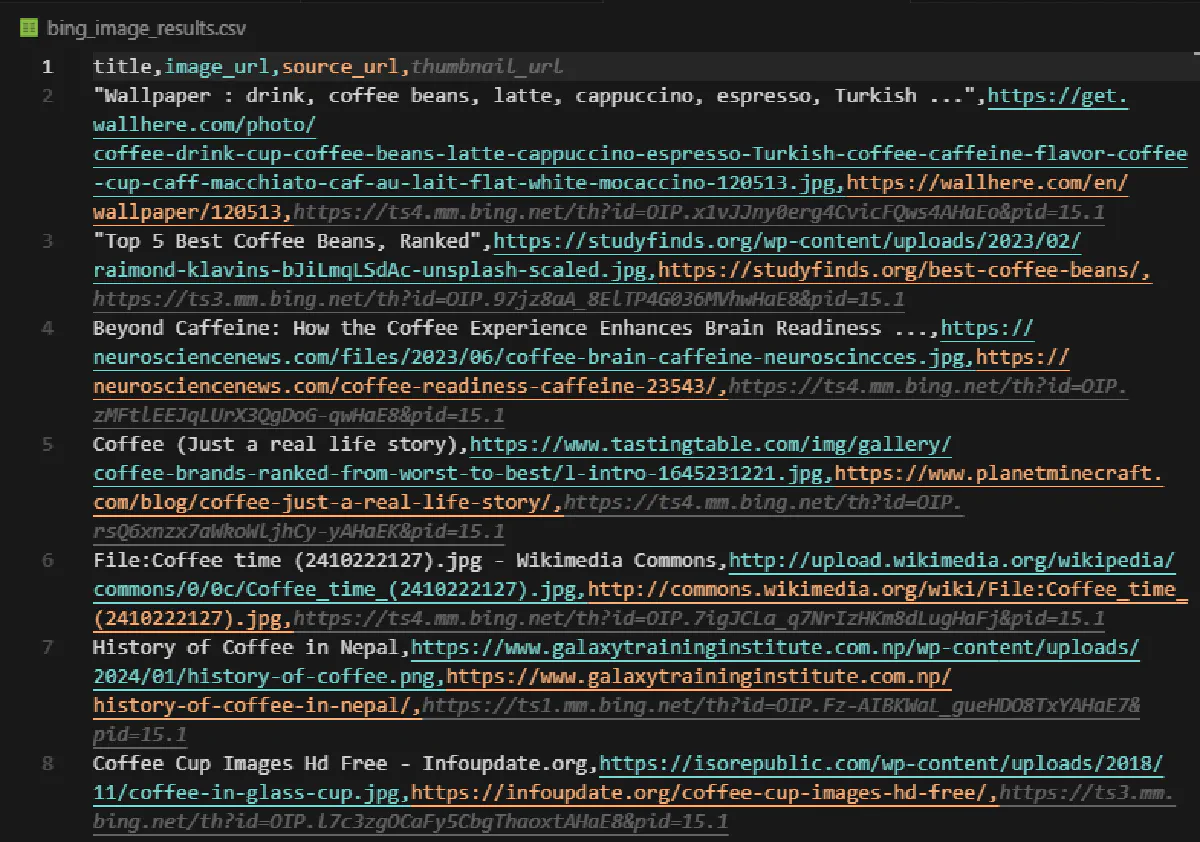Screen dimensions: 1200x842
Task: Open the upload.wikimedia.org image link
Action: click(950, 560)
